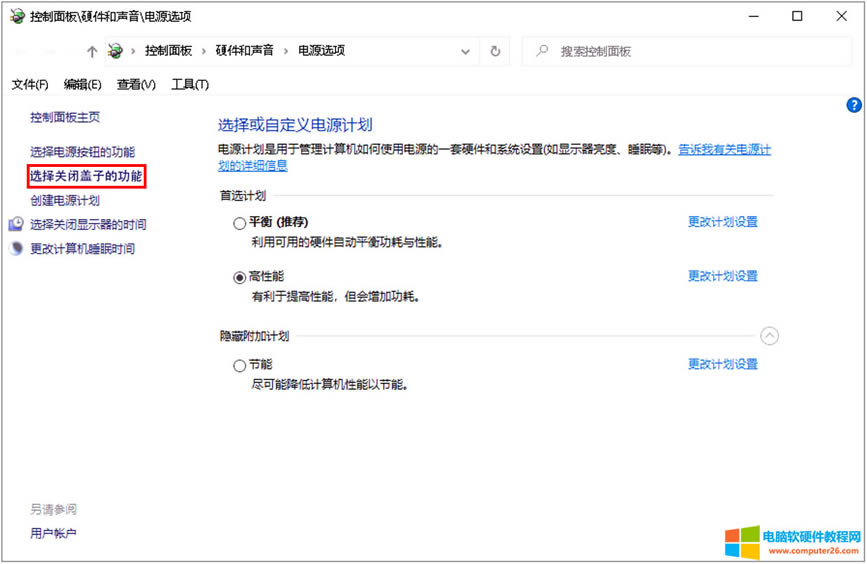Click the search magnifier icon

tap(541, 51)
